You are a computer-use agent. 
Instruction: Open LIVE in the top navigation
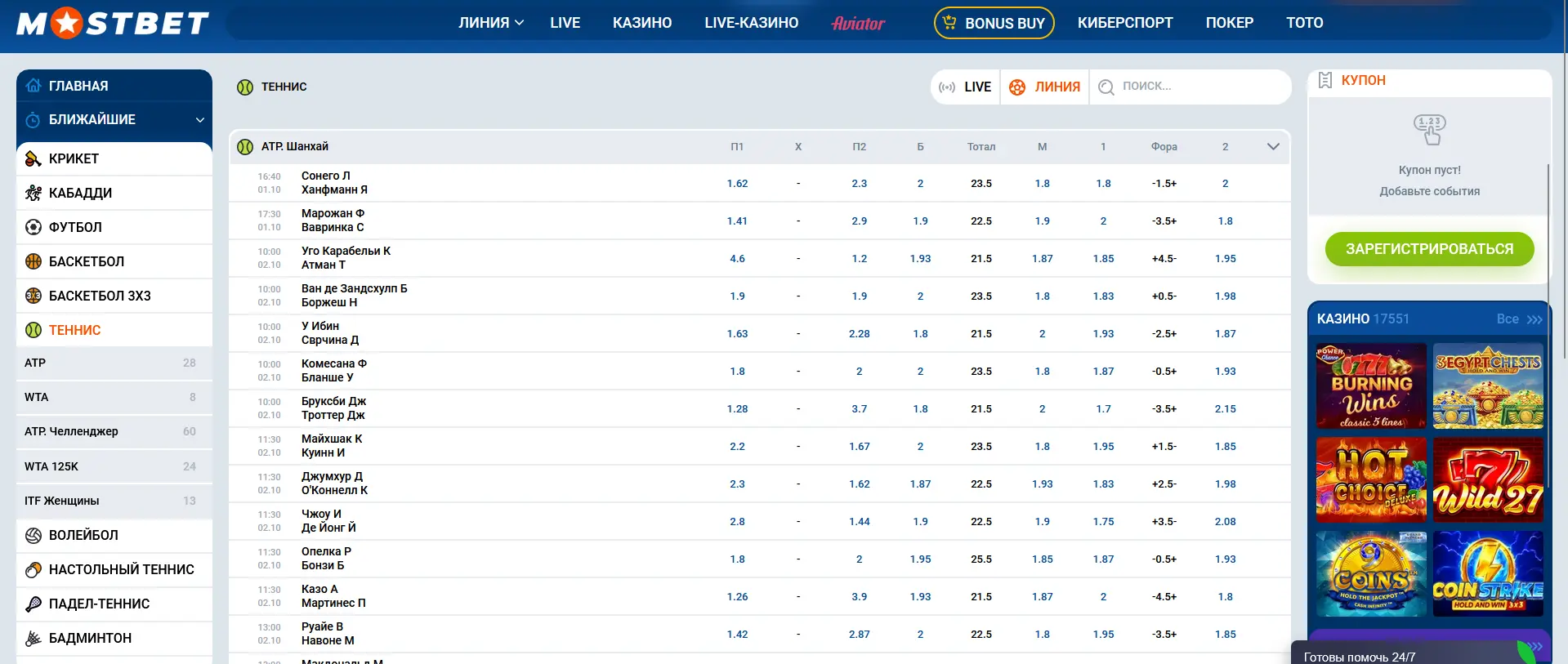pyautogui.click(x=565, y=23)
